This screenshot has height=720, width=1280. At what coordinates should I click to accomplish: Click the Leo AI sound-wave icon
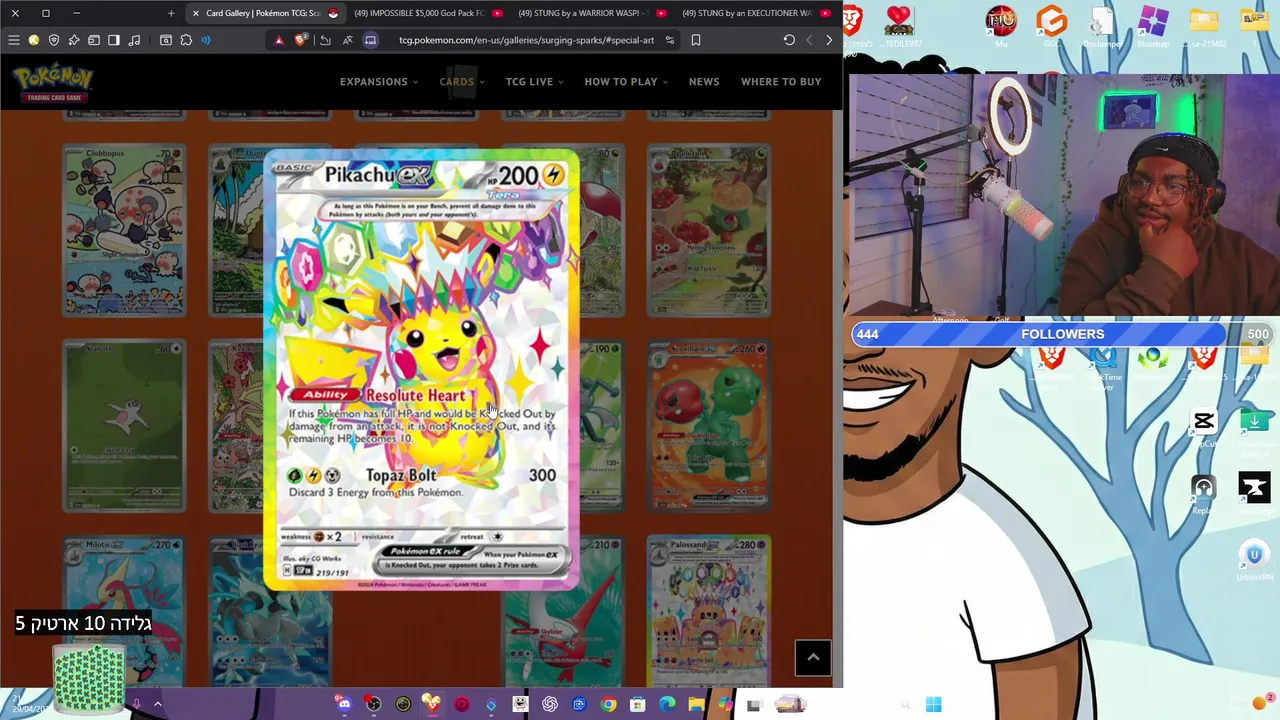click(x=206, y=40)
